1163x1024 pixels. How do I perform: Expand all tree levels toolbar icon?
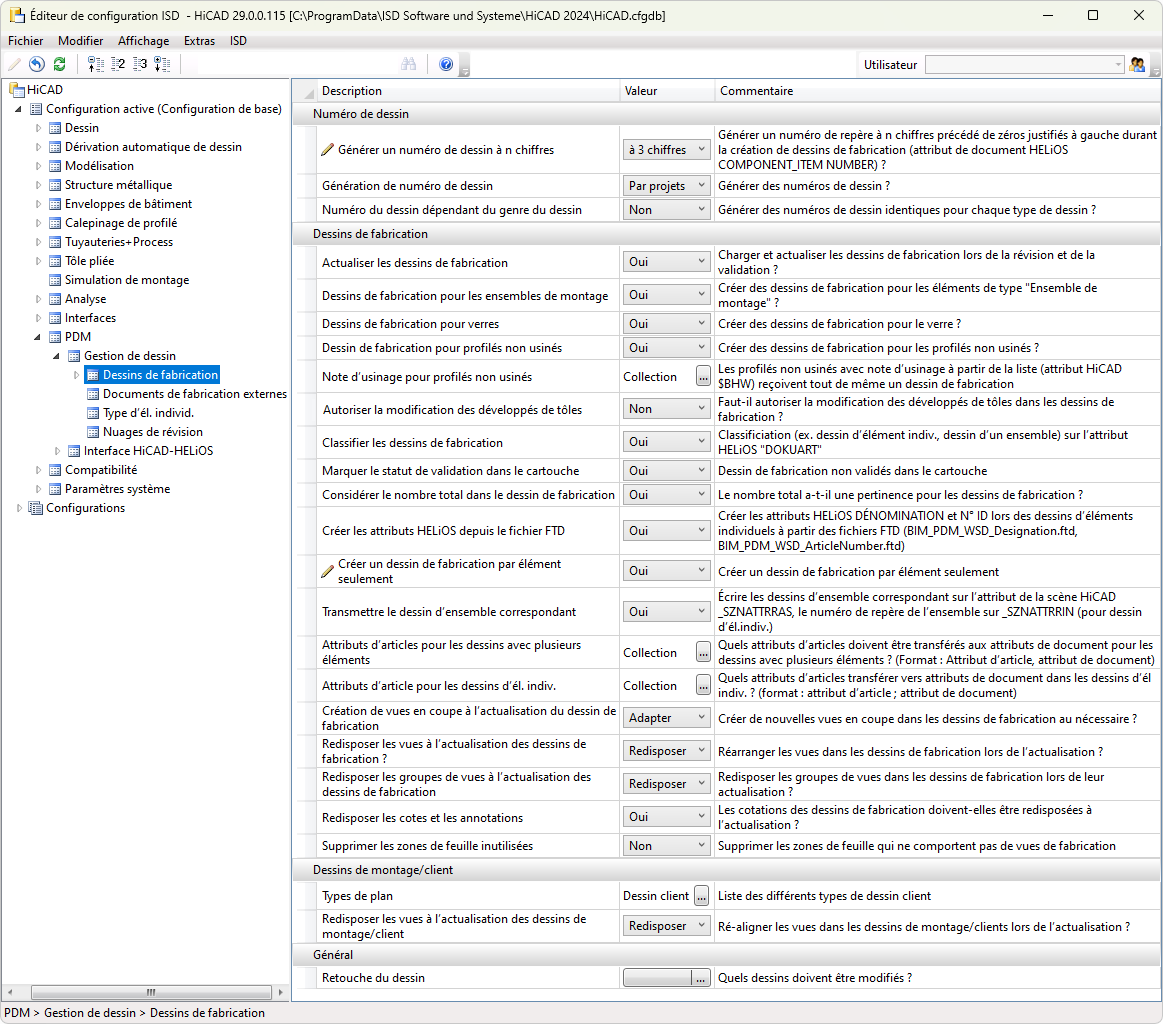click(x=162, y=64)
